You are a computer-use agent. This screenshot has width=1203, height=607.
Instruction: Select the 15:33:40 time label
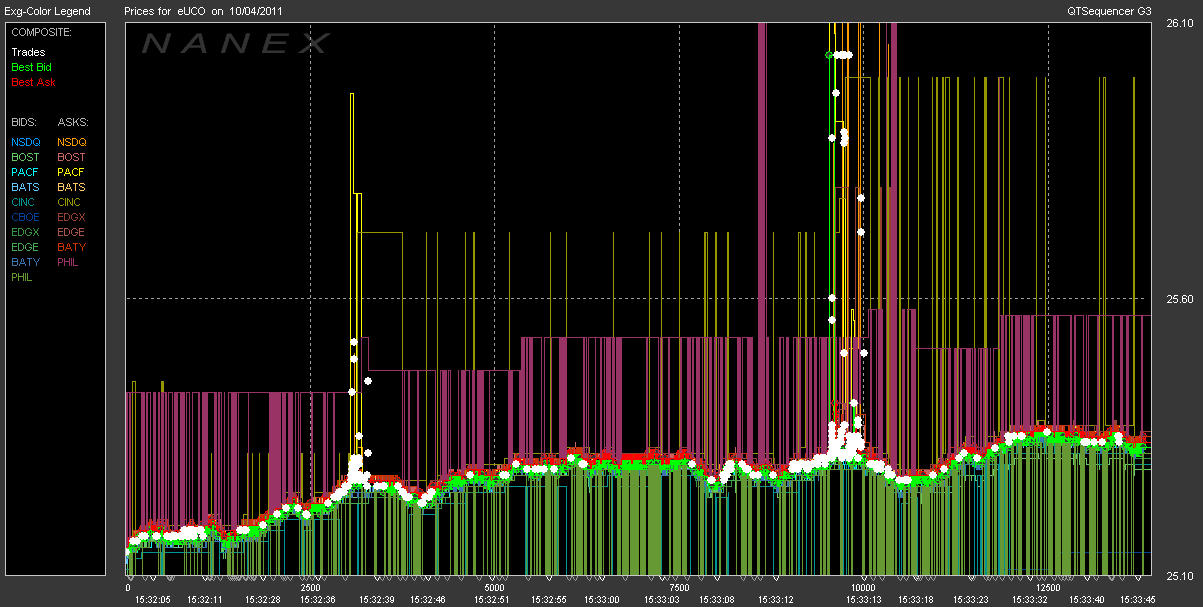click(1087, 599)
